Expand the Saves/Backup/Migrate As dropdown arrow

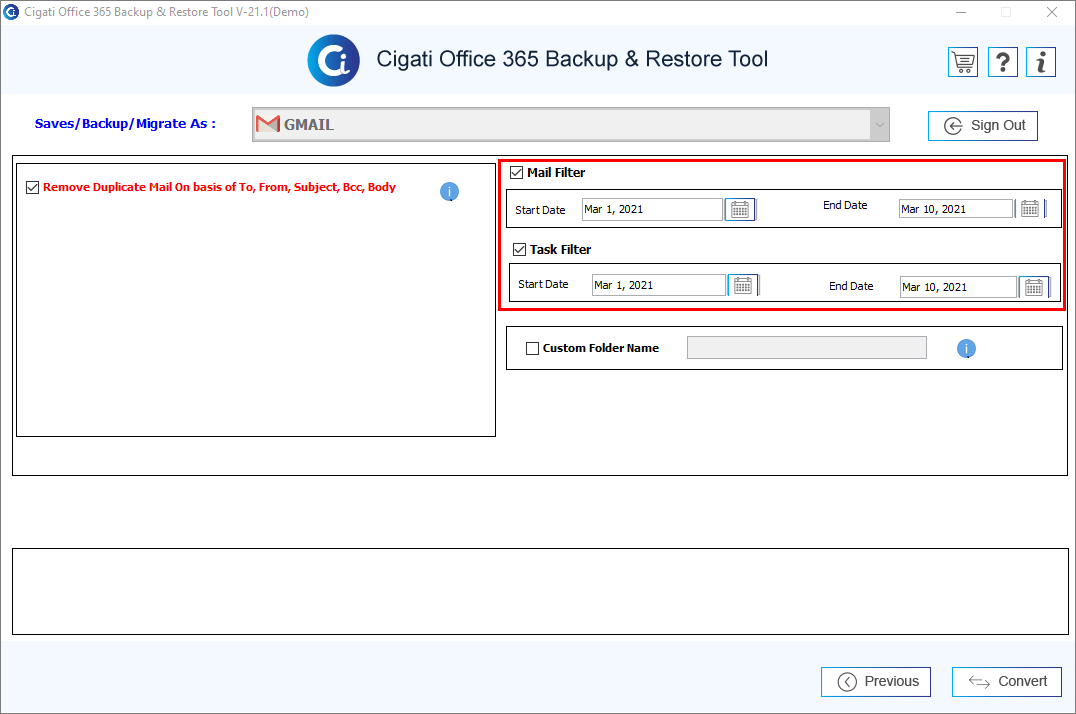click(x=880, y=125)
